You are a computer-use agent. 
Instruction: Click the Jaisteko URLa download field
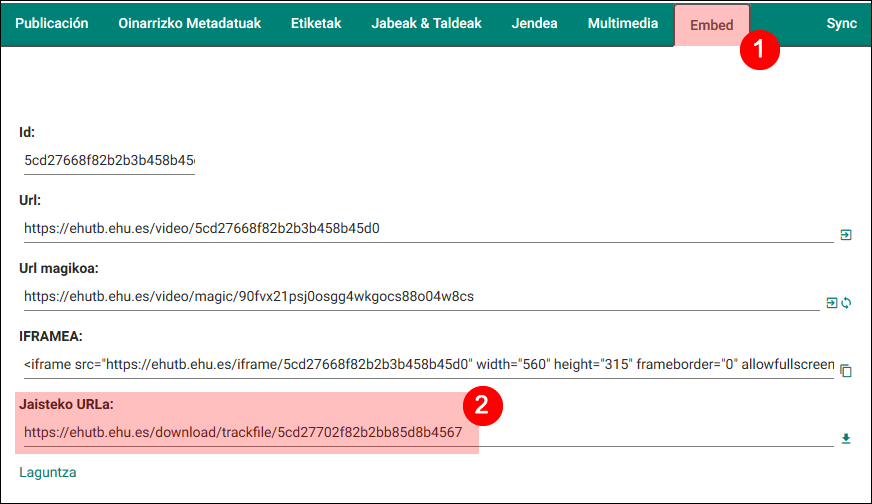click(420, 433)
